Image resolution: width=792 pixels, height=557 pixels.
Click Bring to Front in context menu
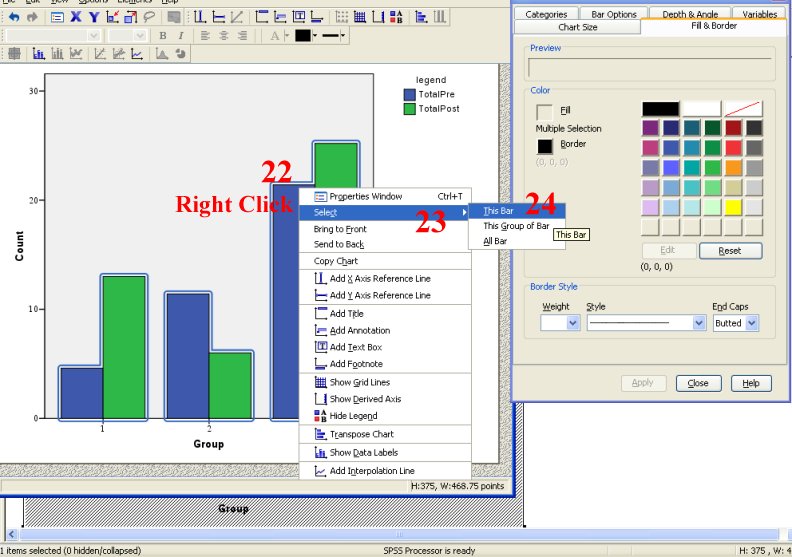tap(385, 229)
